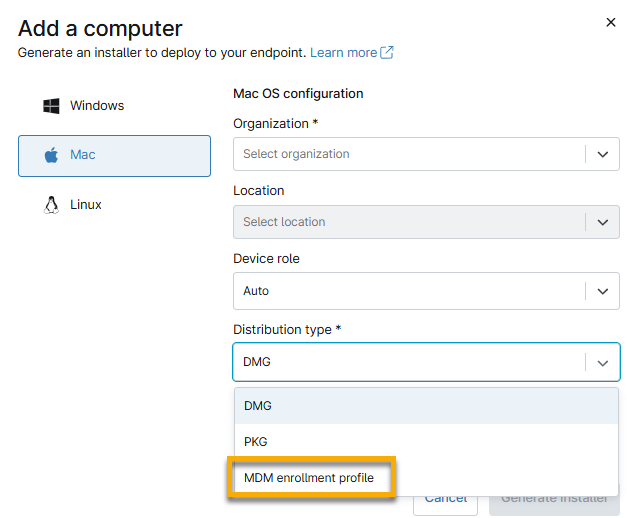Collapse the Distribution type dropdown chevron

[602, 362]
